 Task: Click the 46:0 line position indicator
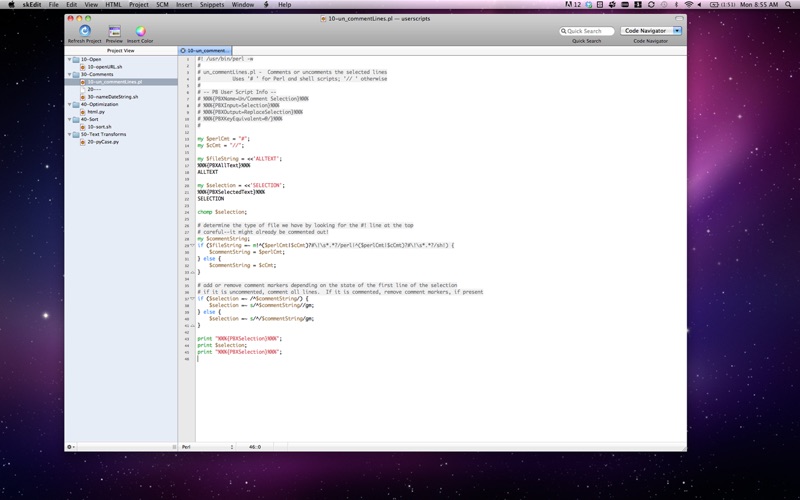255,447
